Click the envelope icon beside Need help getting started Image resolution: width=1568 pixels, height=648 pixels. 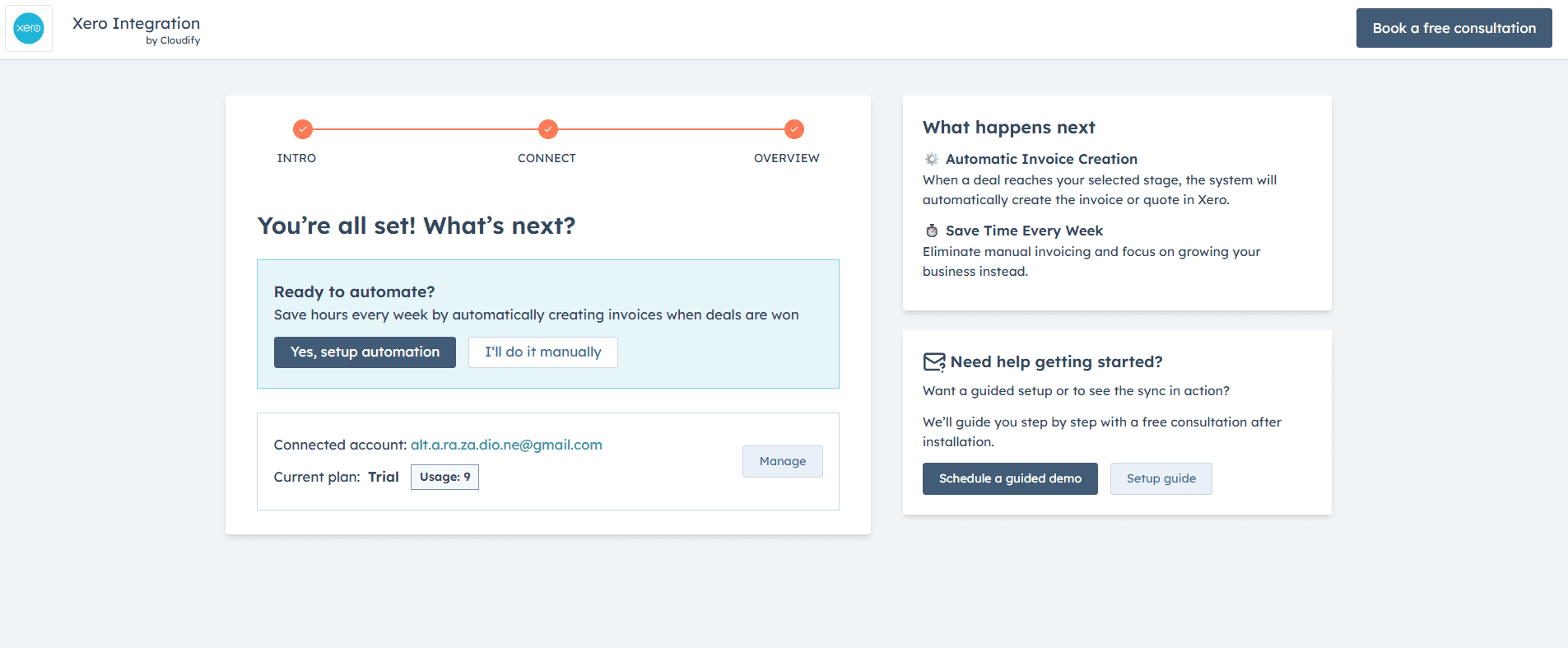tap(934, 362)
